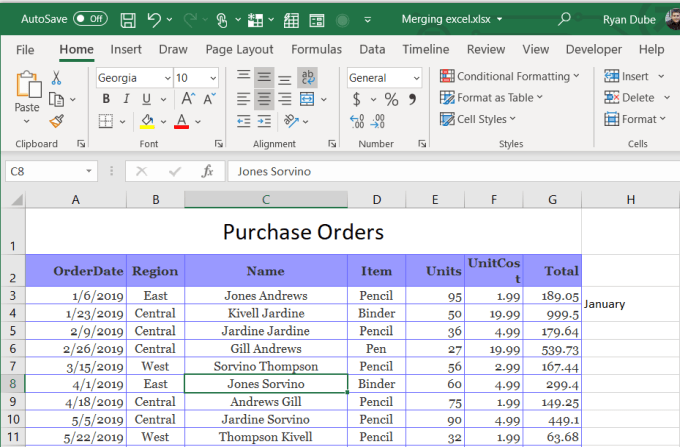The image size is (680, 447).
Task: Toggle Italic formatting
Action: coord(127,99)
